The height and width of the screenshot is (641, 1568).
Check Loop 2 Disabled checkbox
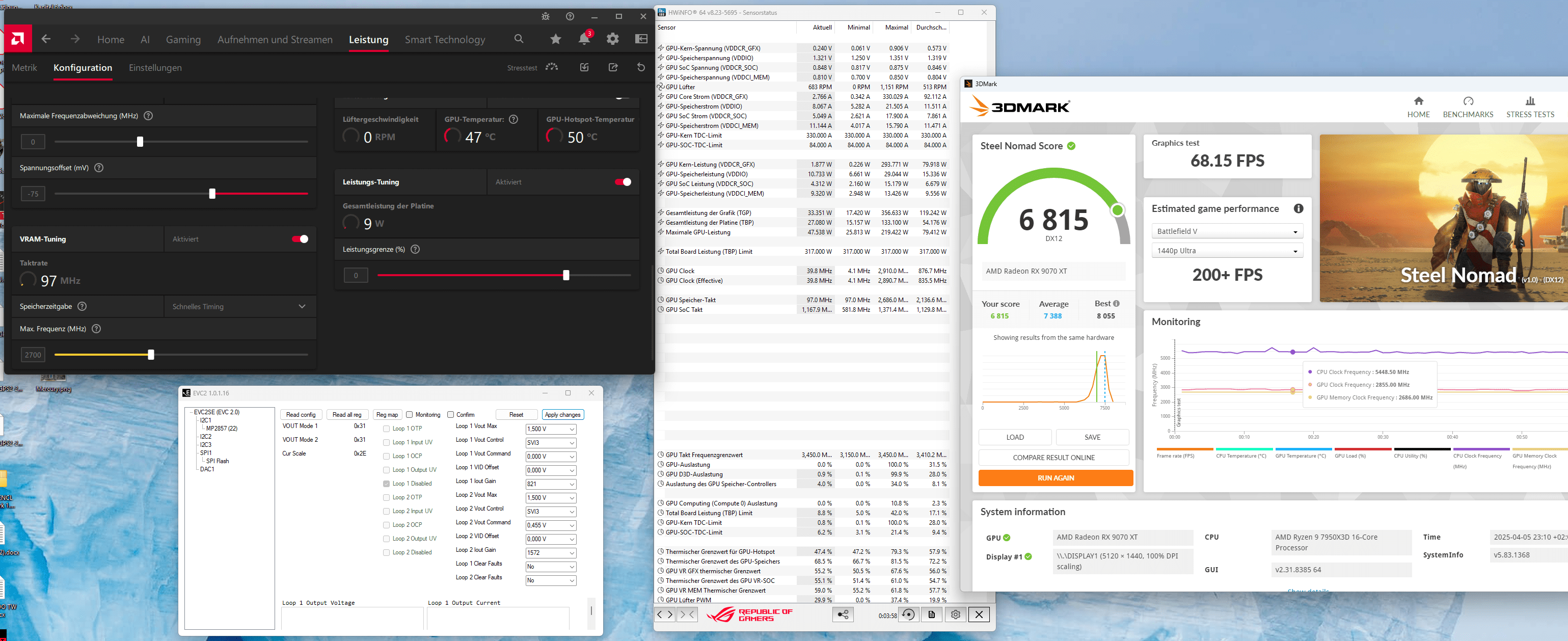(386, 553)
